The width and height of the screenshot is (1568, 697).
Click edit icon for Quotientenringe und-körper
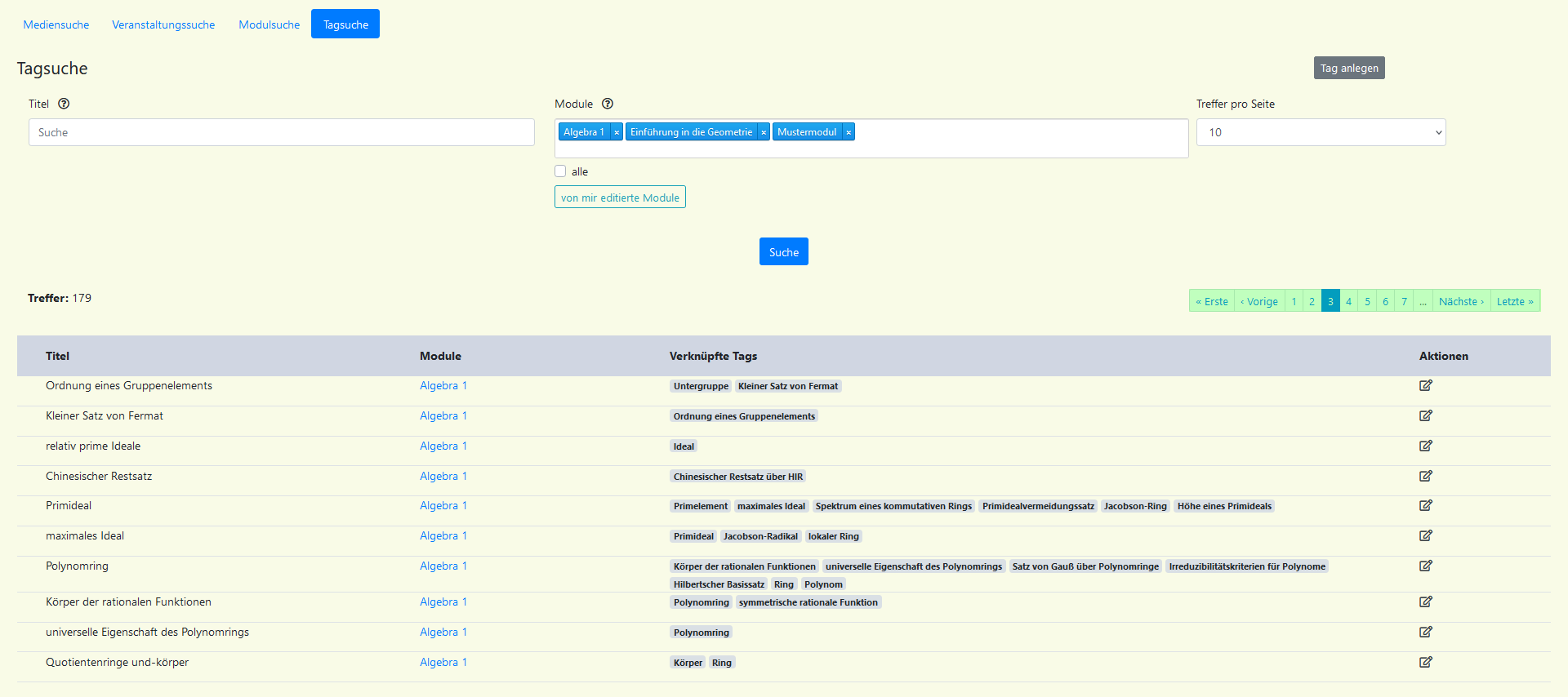[1425, 662]
